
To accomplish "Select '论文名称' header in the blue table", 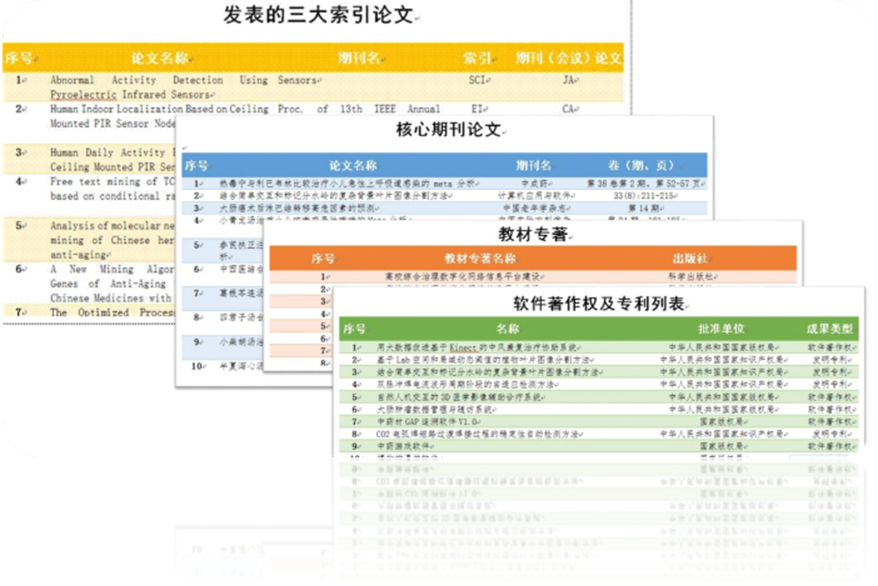I will 353,166.
